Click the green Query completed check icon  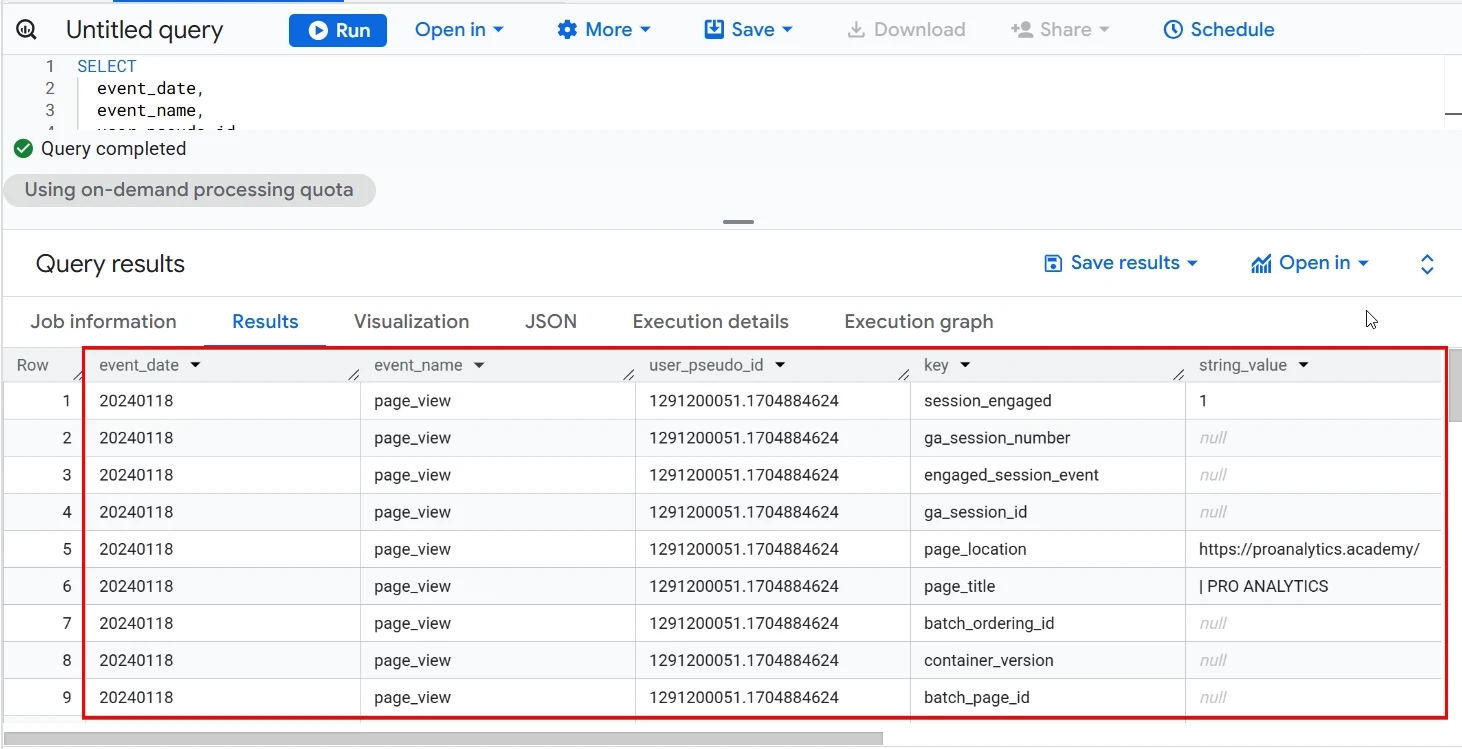click(23, 149)
